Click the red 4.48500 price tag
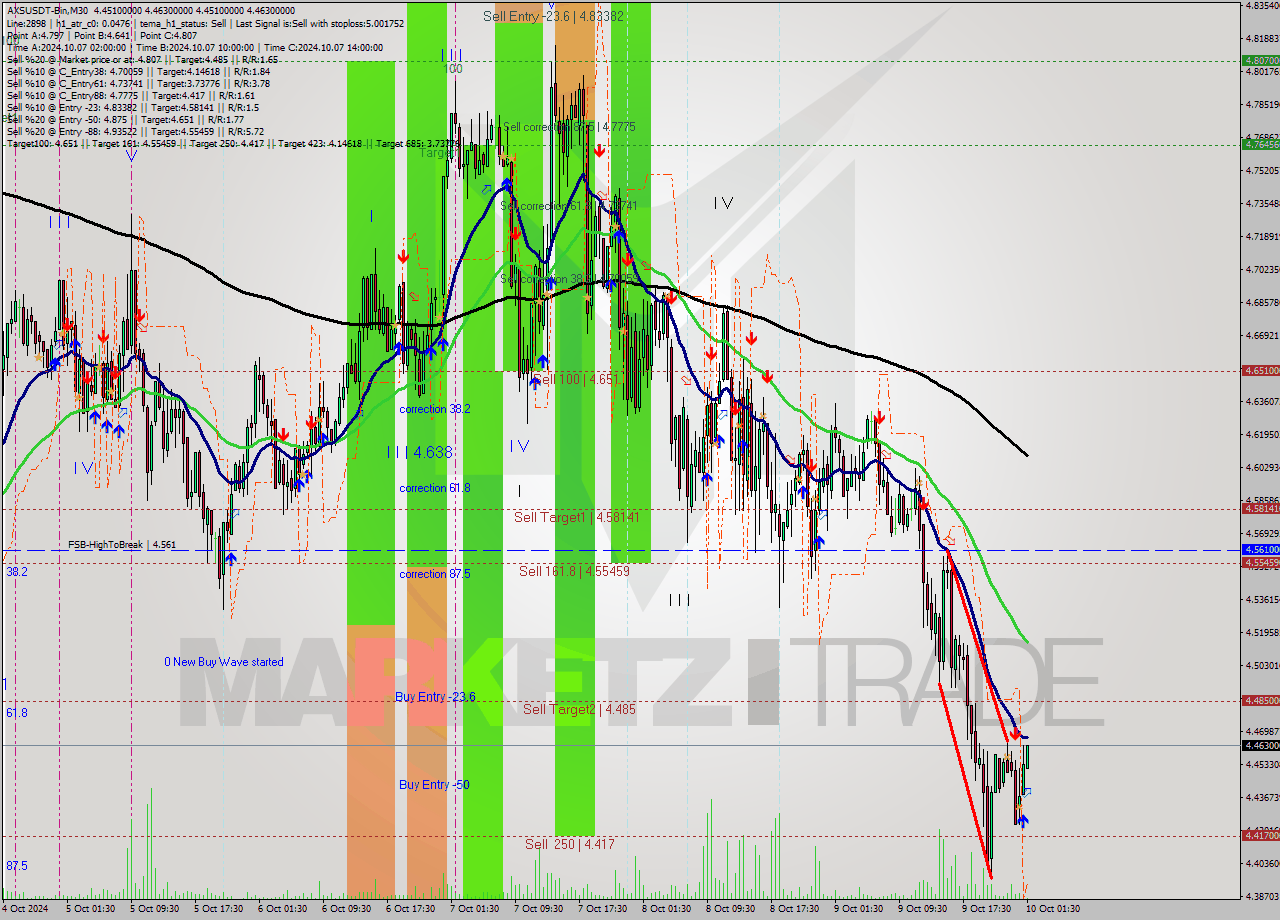Viewport: 1280px width, 920px height. coord(1260,700)
